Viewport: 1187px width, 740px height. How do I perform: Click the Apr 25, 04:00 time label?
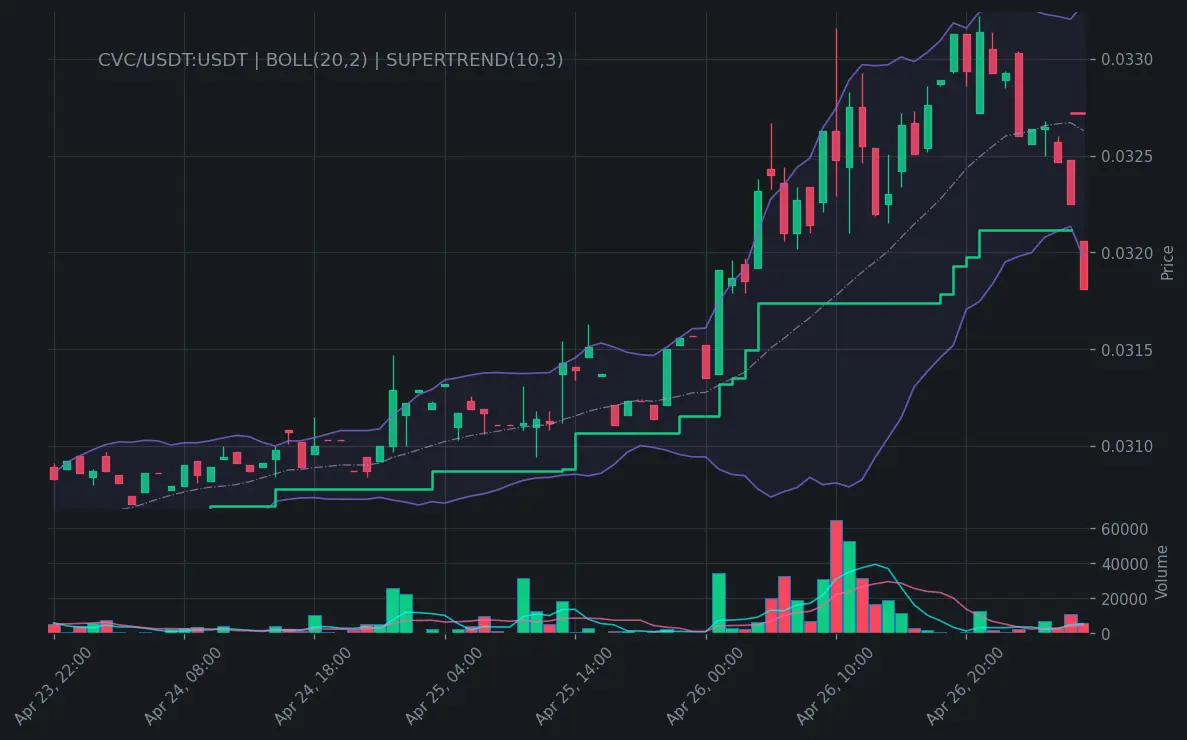click(444, 686)
